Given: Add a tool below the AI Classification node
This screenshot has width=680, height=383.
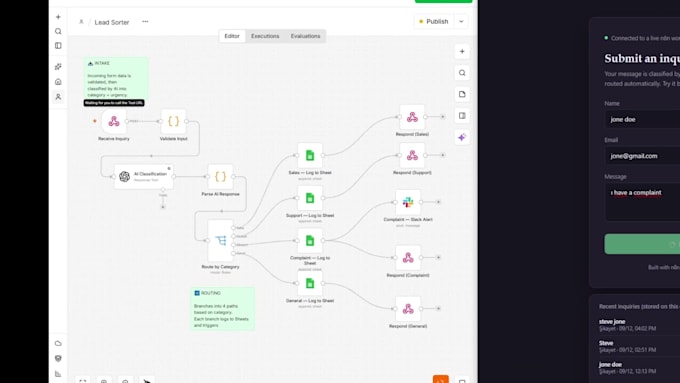Looking at the screenshot, I should [163, 207].
